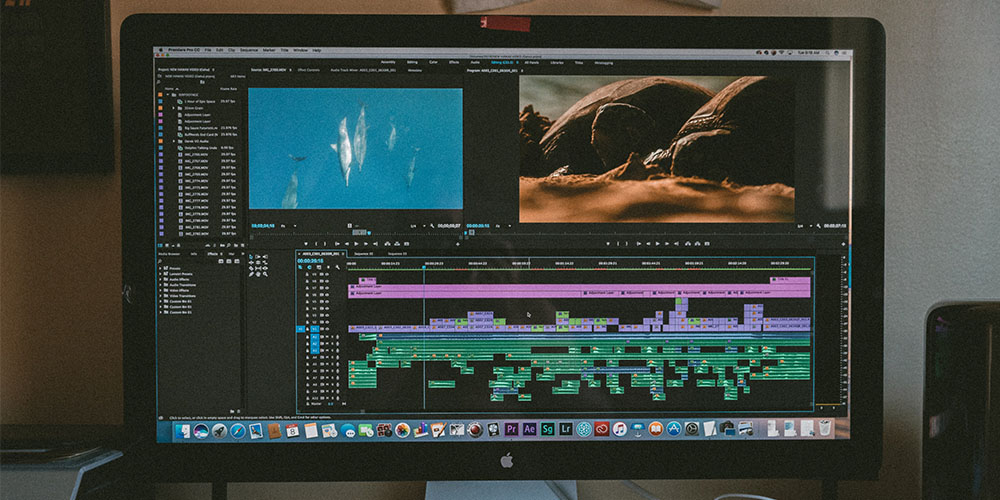Expand the Lumetri Presets folder
1000x500 pixels.
point(160,274)
